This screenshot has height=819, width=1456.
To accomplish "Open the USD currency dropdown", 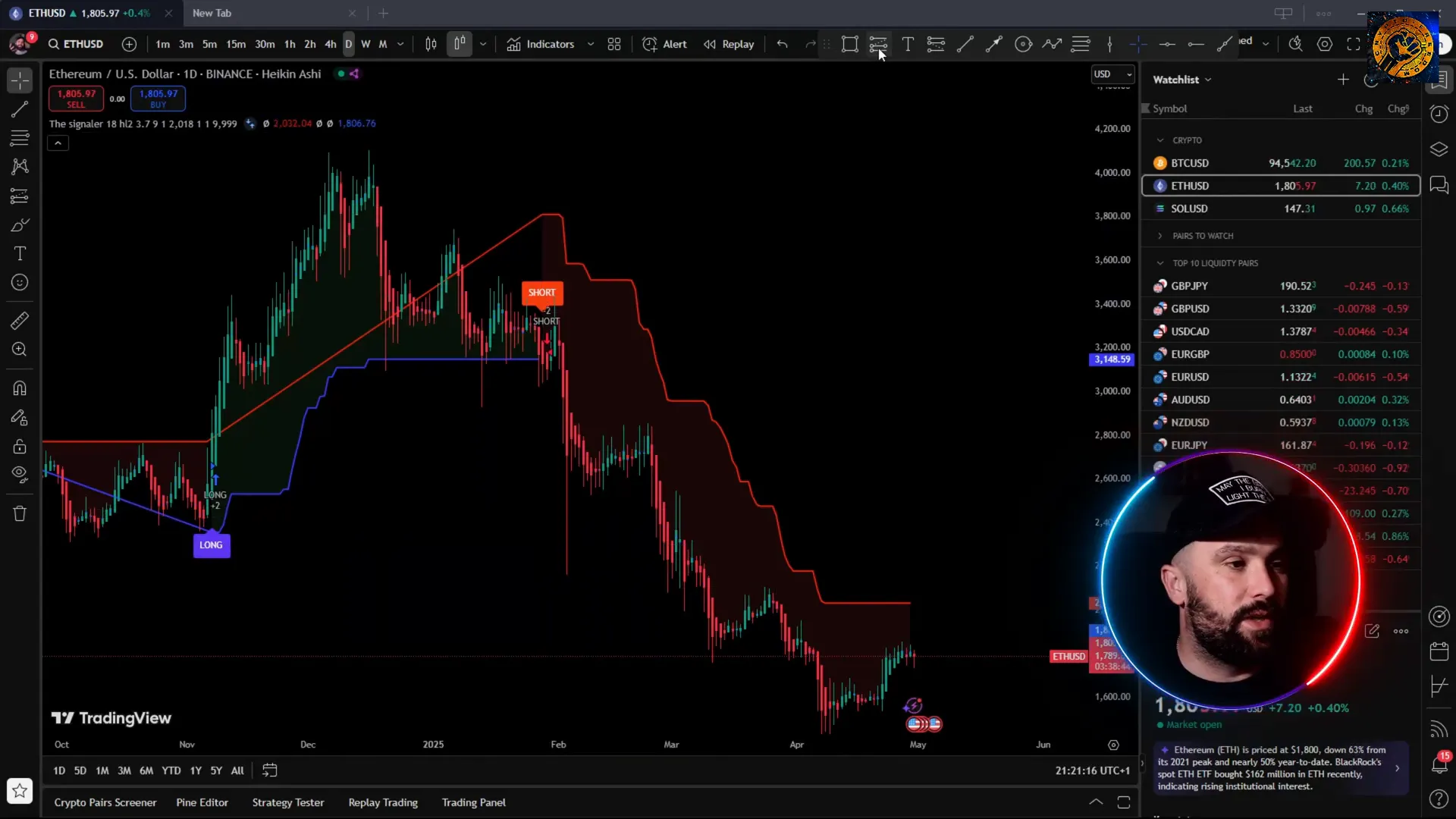I will point(1112,74).
